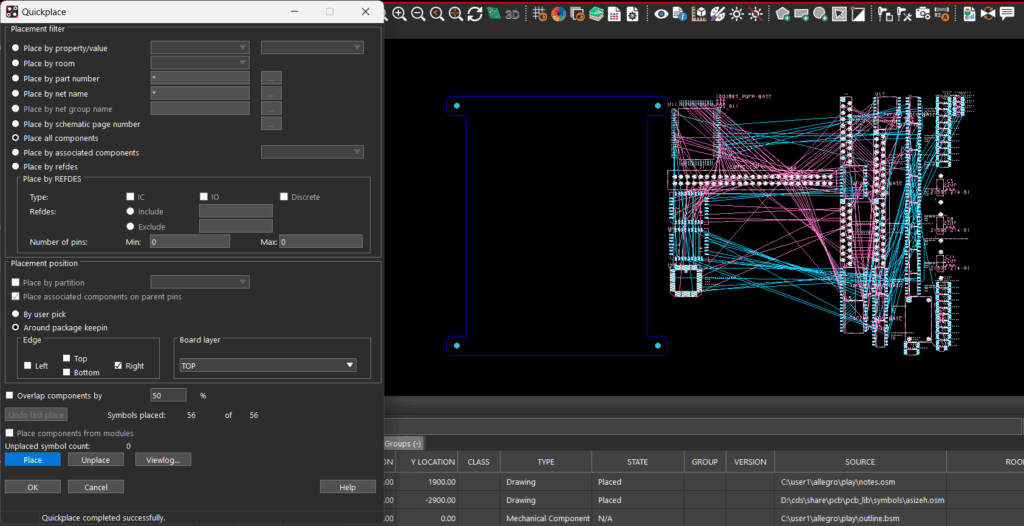Click the add rectangle shape icon
The width and height of the screenshot is (1024, 526).
[x=801, y=14]
